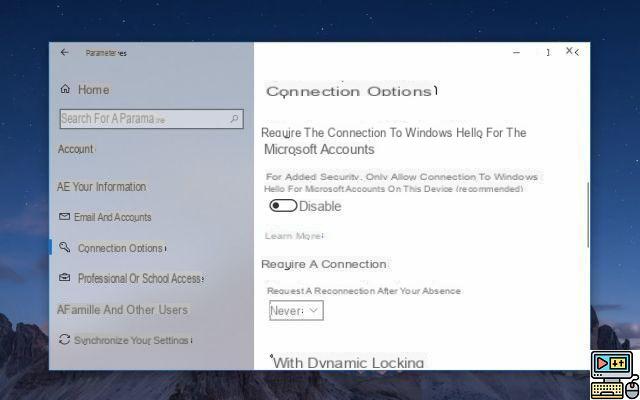Image resolution: width=640 pixels, height=400 pixels.
Task: Toggle the Windows Hello Disable switch
Action: pos(283,206)
